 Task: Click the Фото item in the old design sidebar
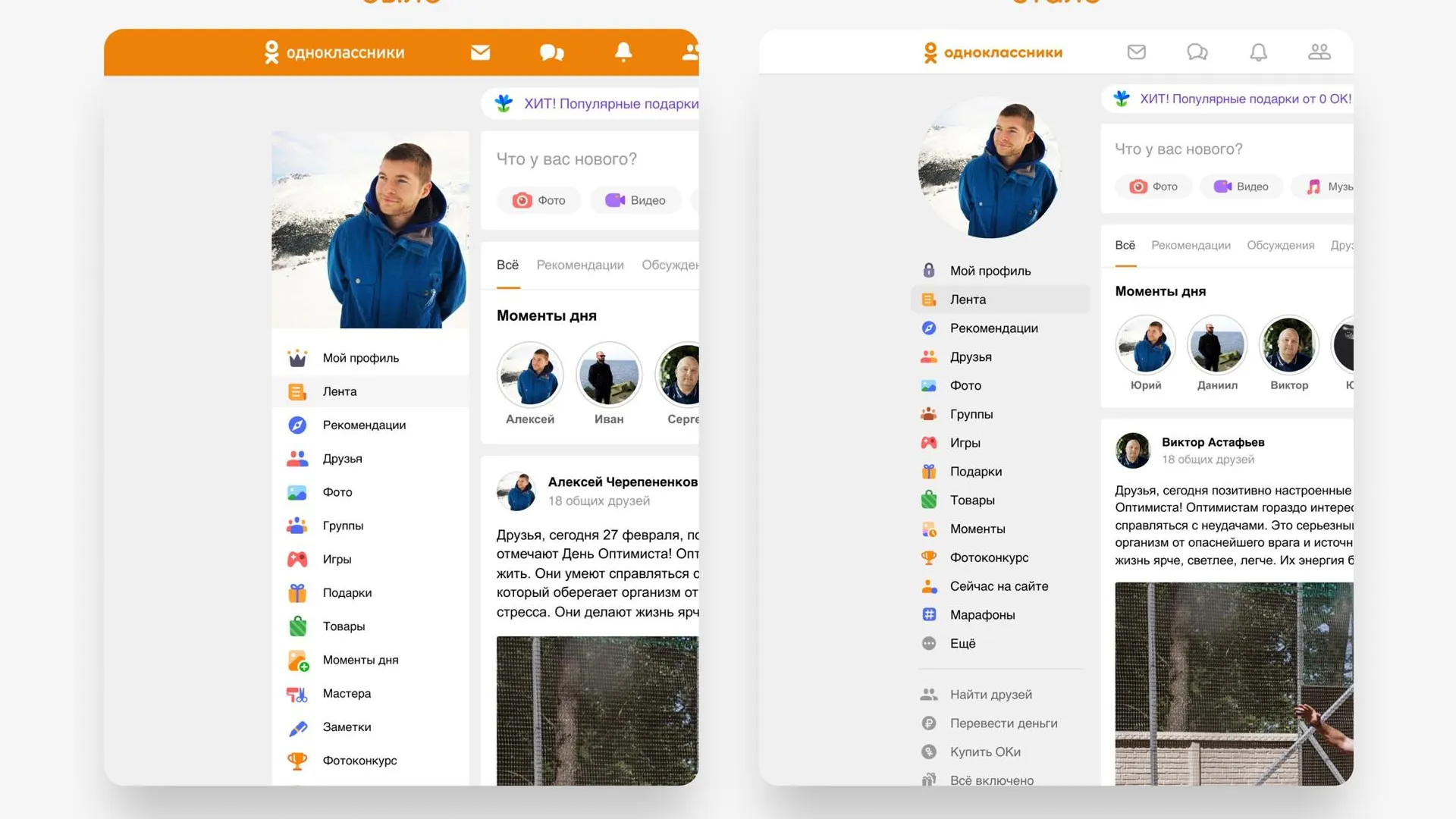tap(370, 492)
